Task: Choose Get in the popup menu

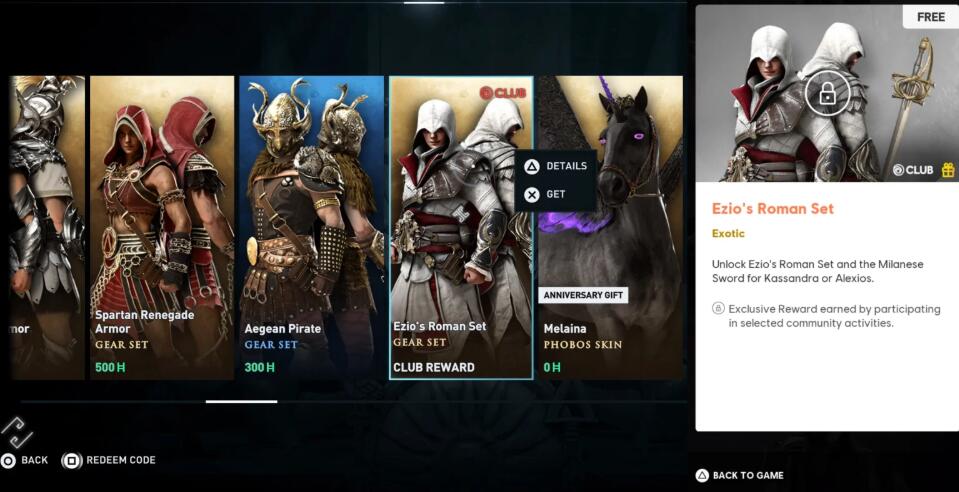Action: (556, 195)
